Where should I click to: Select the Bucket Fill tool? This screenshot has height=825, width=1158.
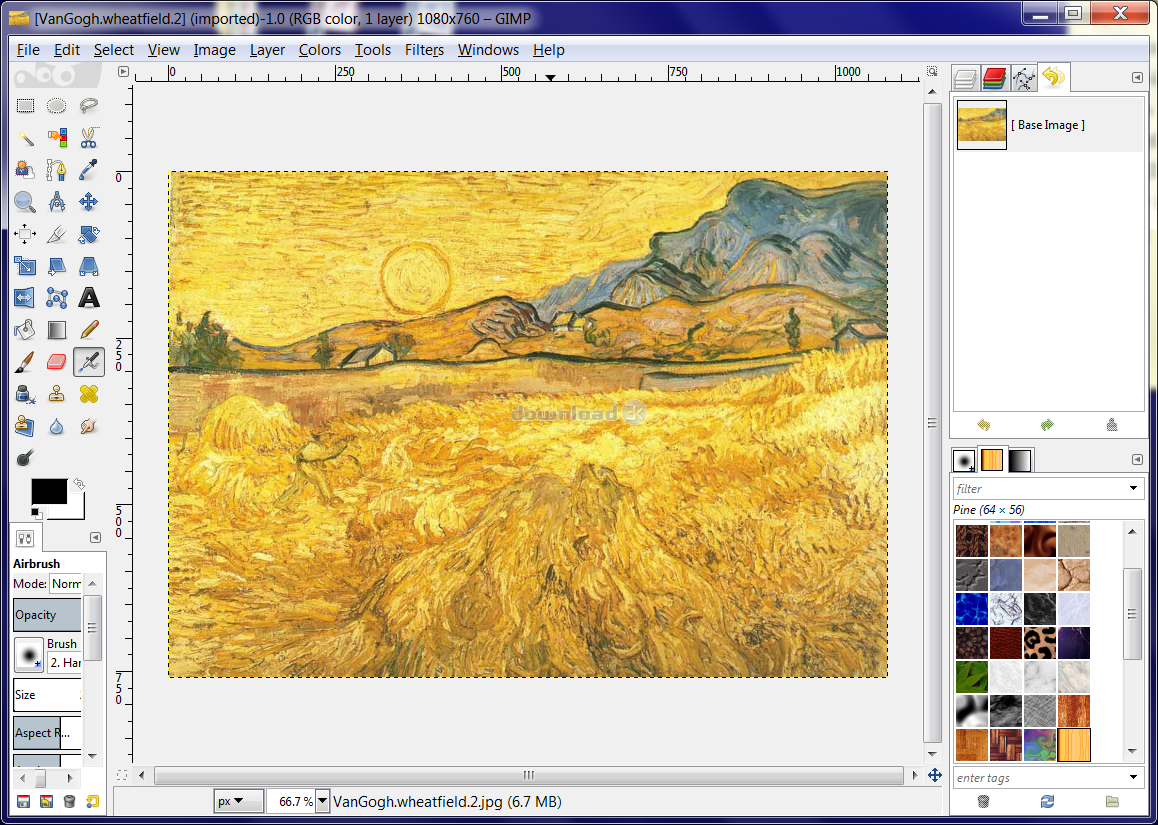pos(25,329)
